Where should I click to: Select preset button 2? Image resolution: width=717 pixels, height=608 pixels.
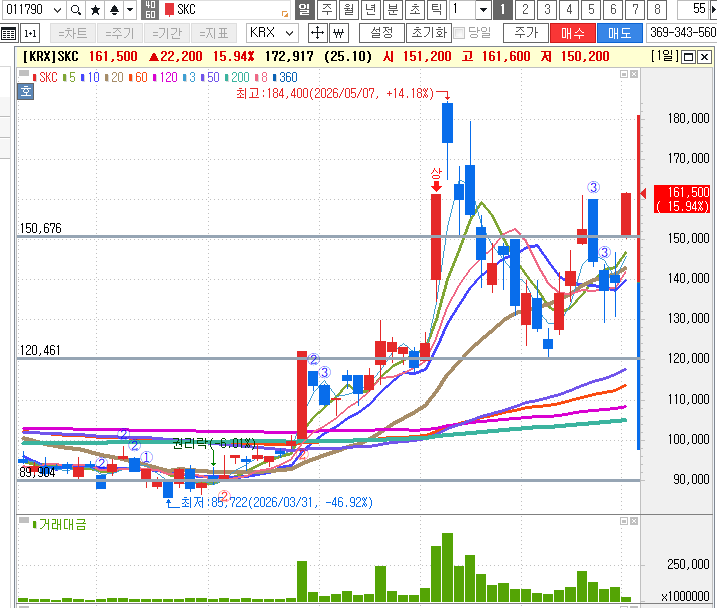pos(525,9)
